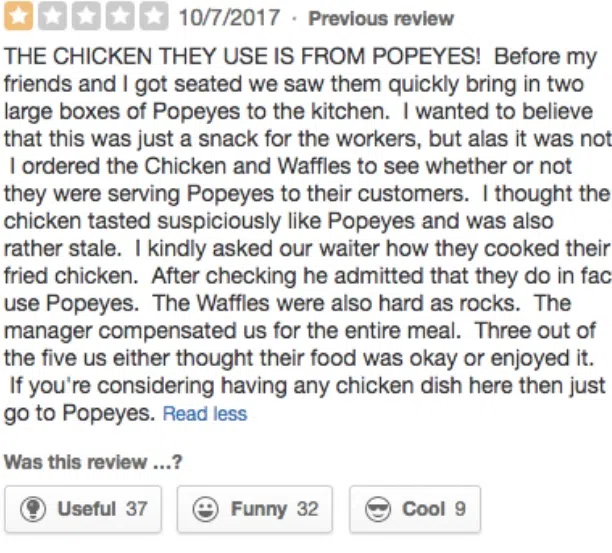Click the fifth gray rating star
The image size is (612, 553).
click(153, 17)
